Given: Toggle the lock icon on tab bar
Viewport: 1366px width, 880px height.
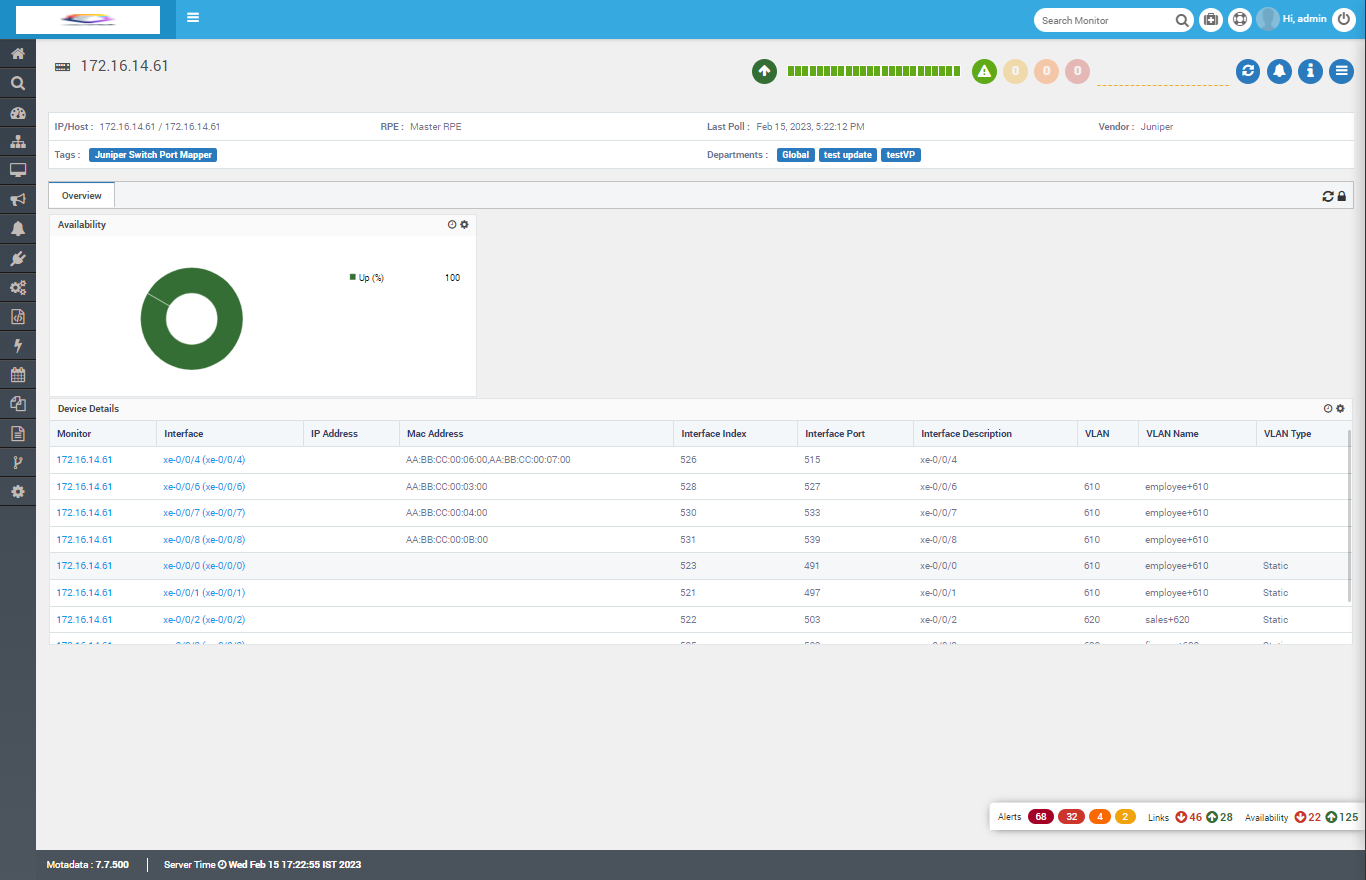Looking at the screenshot, I should coord(1341,196).
